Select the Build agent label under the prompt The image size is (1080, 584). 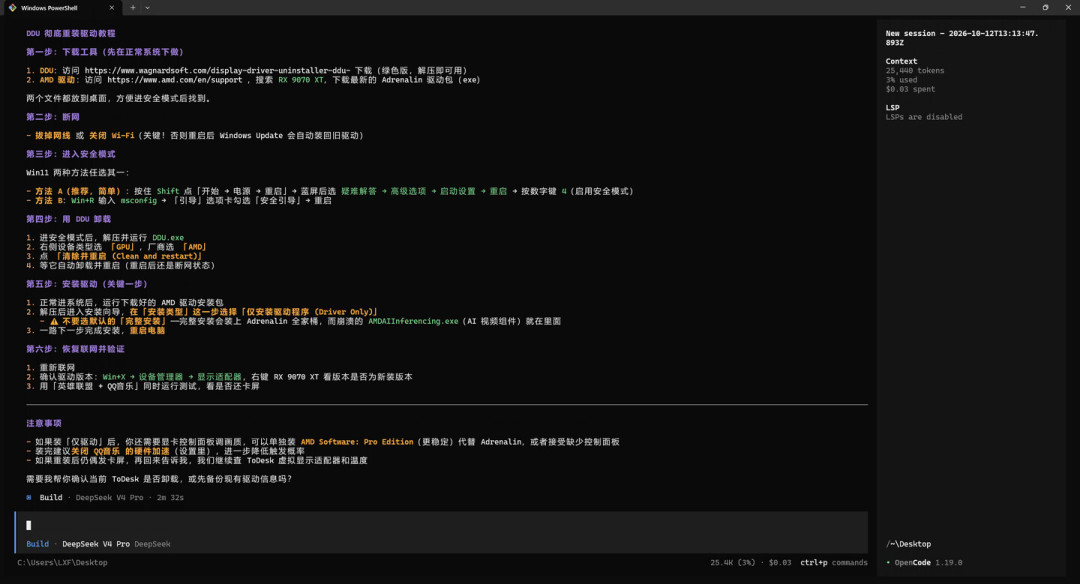(x=37, y=544)
